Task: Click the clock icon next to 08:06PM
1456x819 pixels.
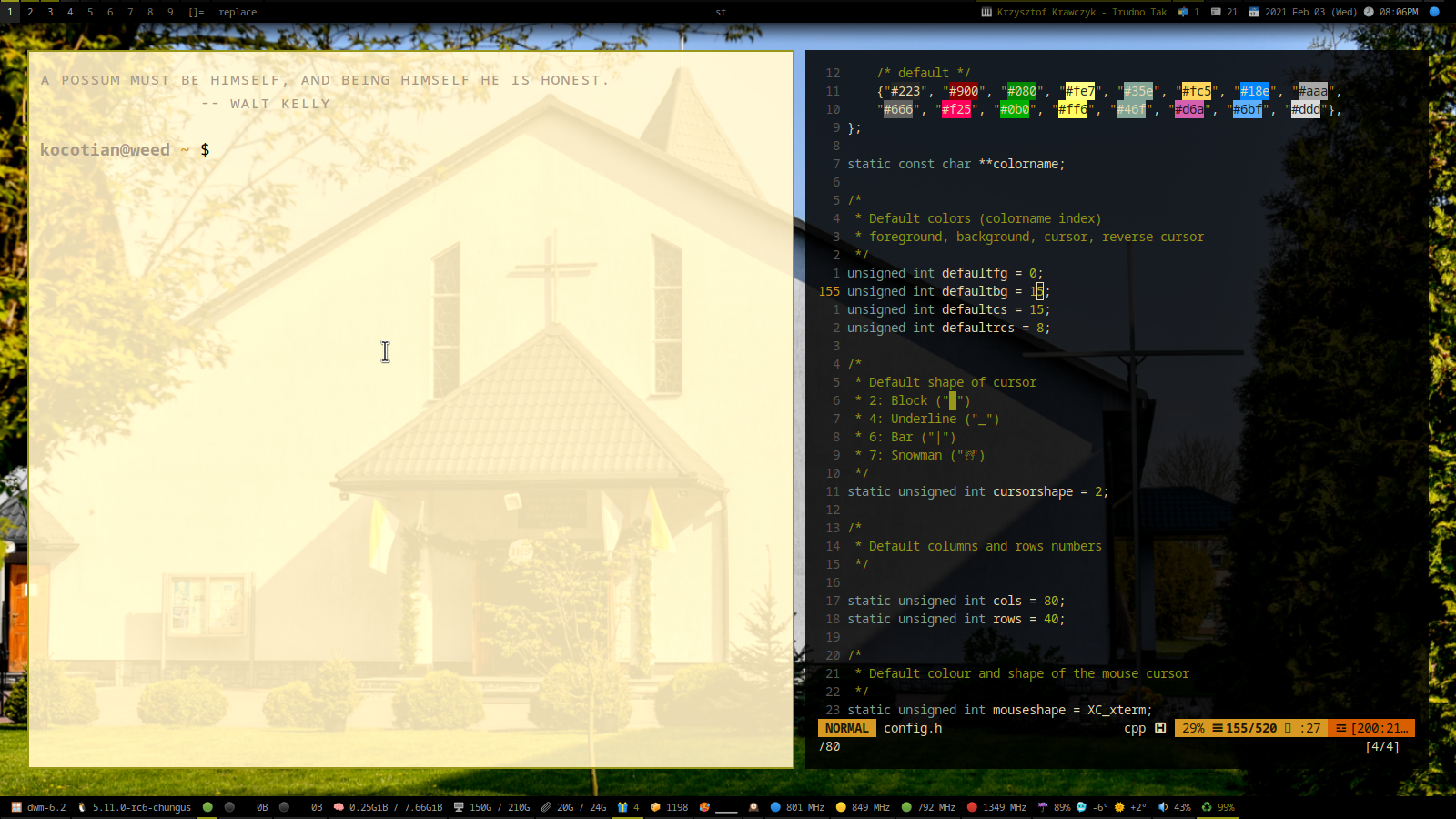Action: [1369, 12]
